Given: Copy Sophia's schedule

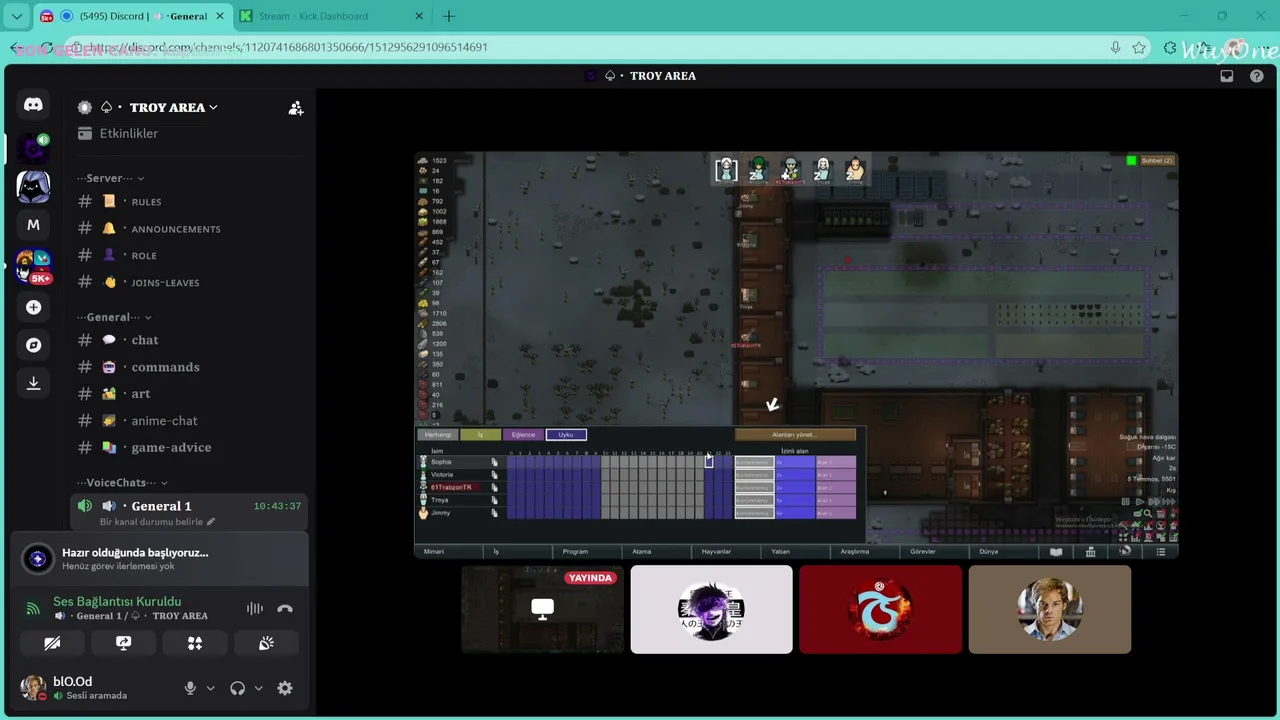Looking at the screenshot, I should [494, 462].
